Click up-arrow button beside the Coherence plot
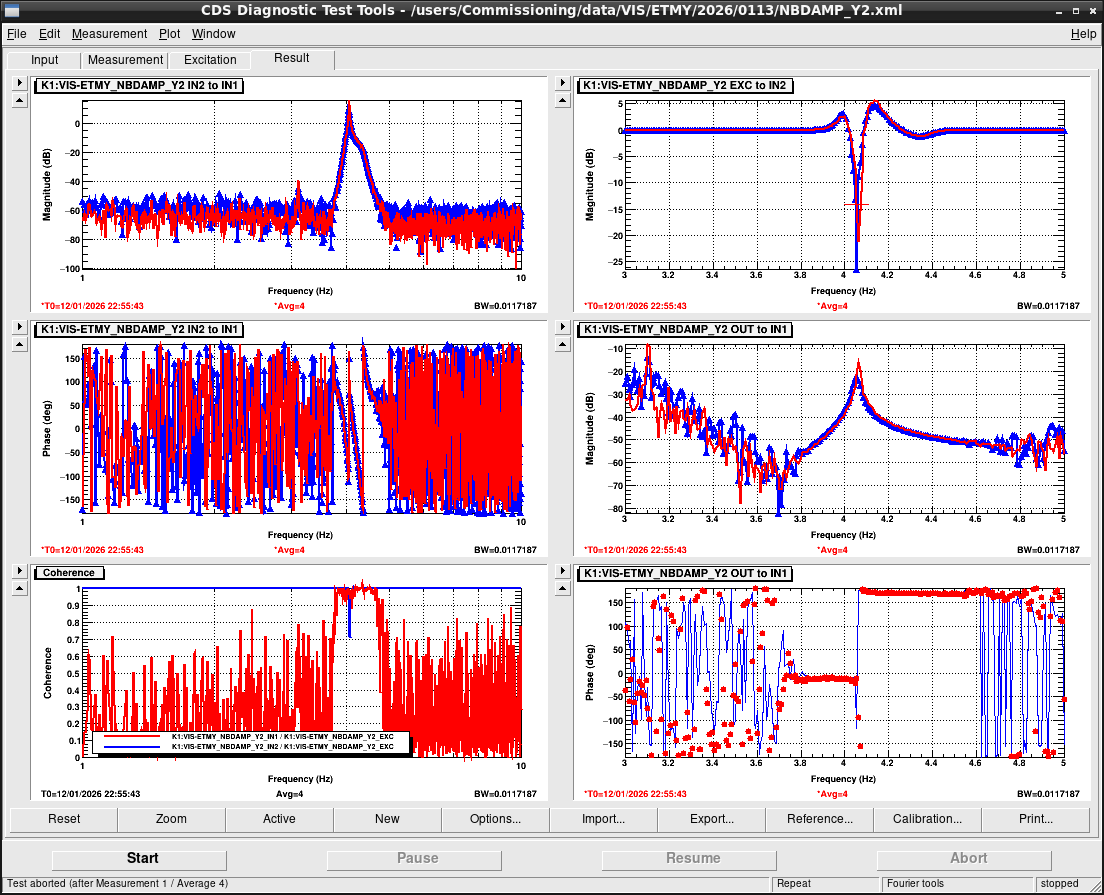This screenshot has height=895, width=1104. pyautogui.click(x=19, y=588)
